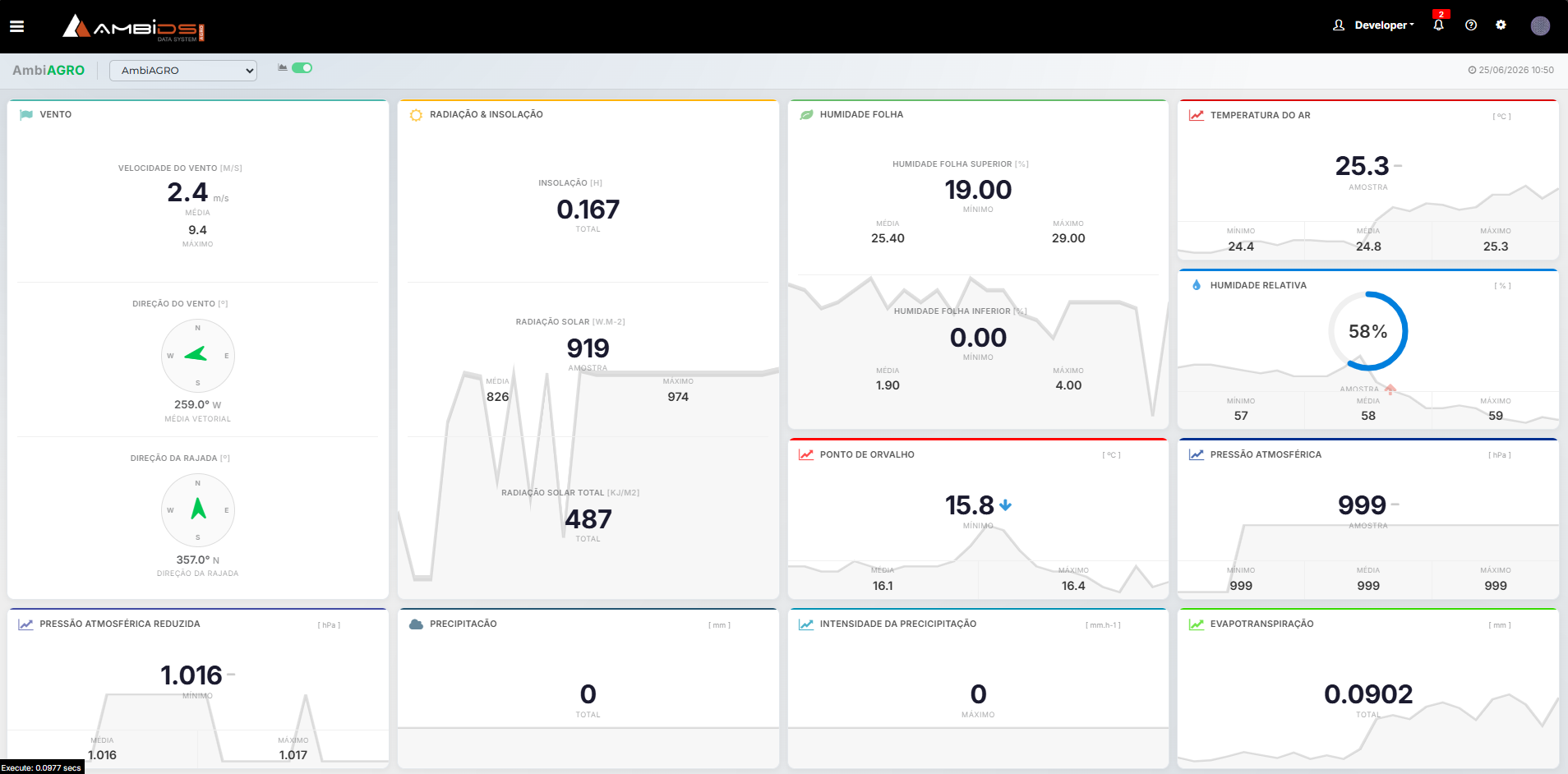
Task: Click the AmbiDS Data System logo
Action: tap(134, 28)
